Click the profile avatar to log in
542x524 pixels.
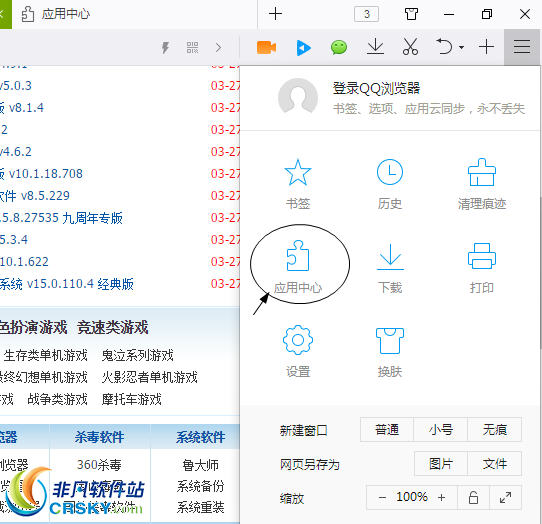pyautogui.click(x=298, y=97)
